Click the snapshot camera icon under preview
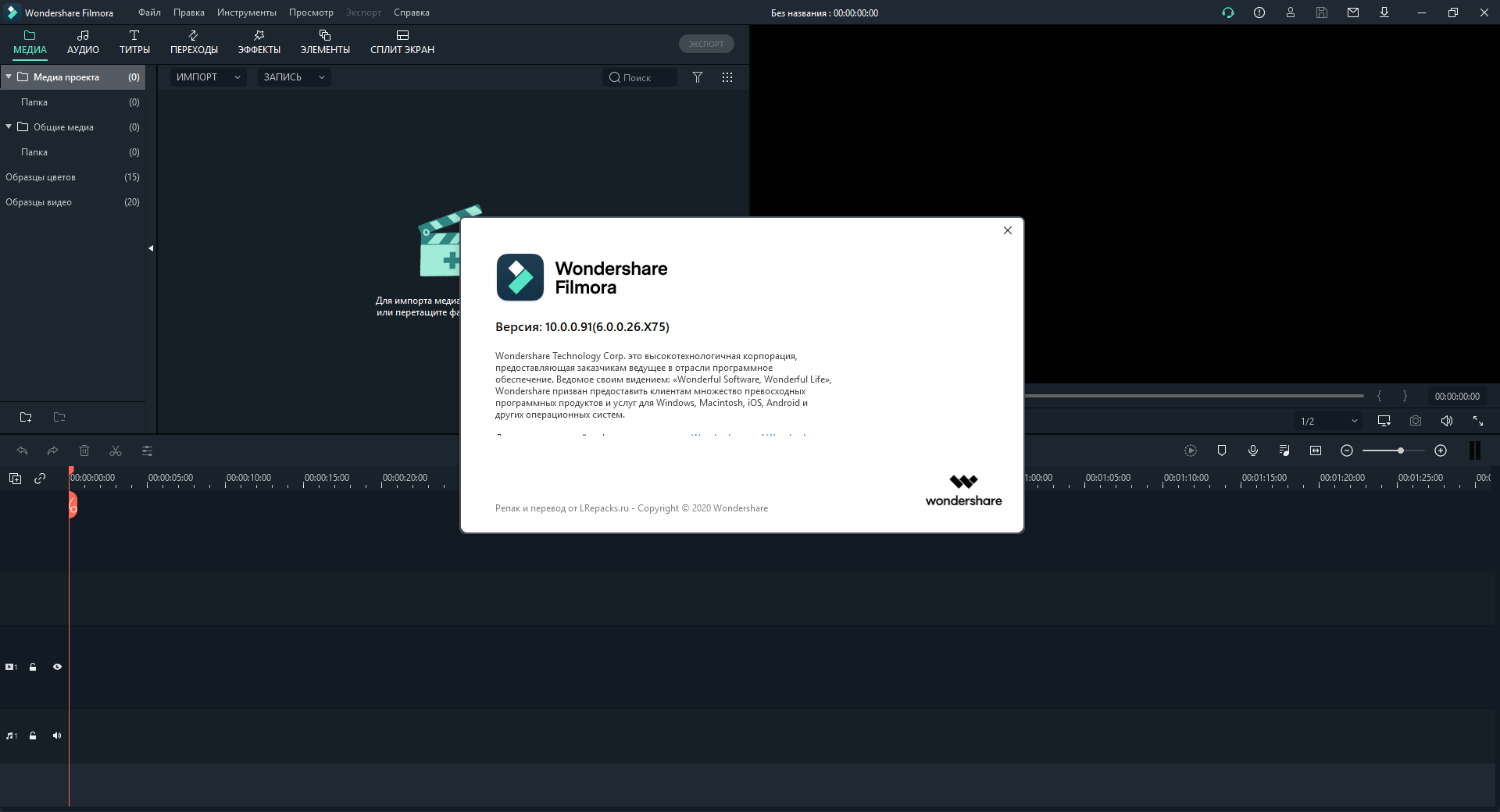 tap(1415, 421)
